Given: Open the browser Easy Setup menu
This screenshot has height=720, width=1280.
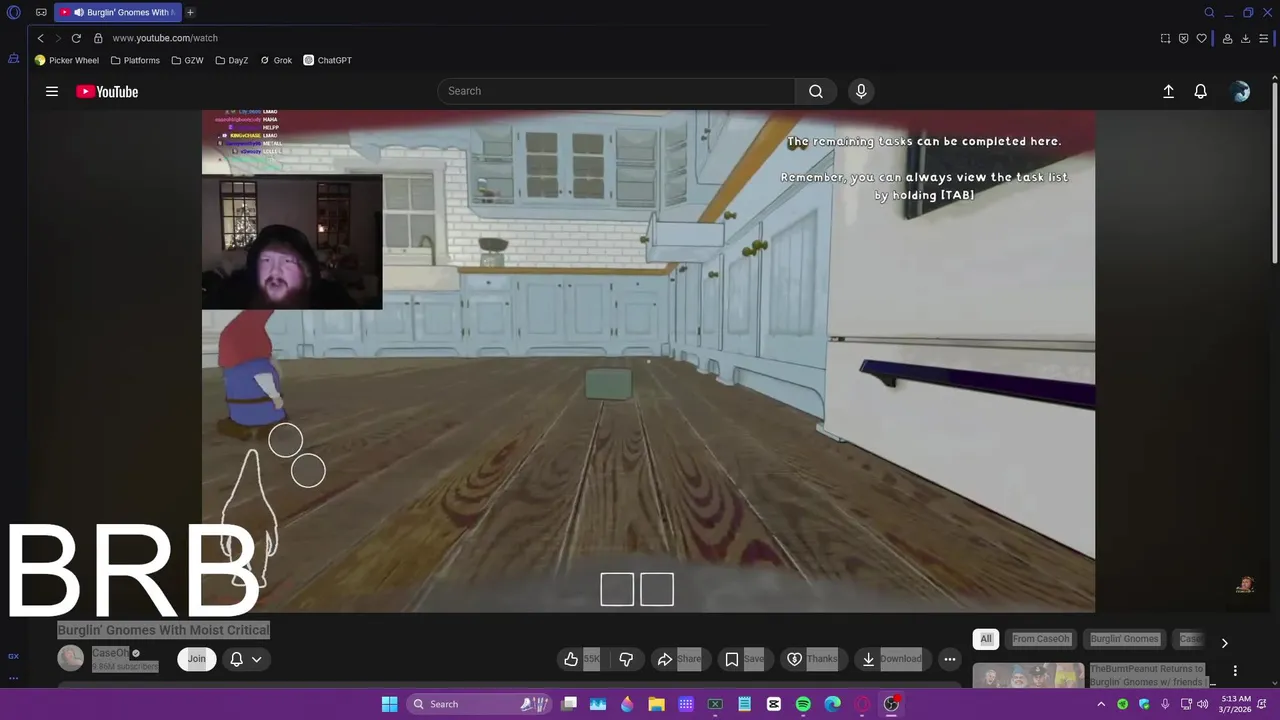Looking at the screenshot, I should pyautogui.click(x=1263, y=38).
